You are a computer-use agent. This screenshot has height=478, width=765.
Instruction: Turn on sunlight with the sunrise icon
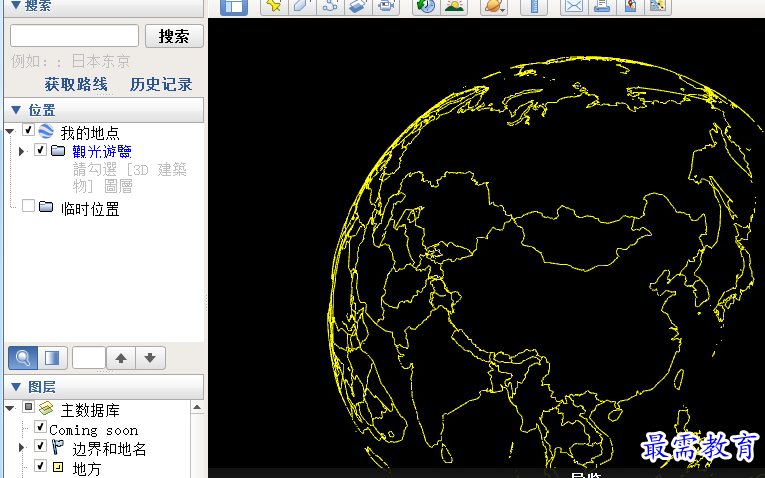[x=454, y=6]
